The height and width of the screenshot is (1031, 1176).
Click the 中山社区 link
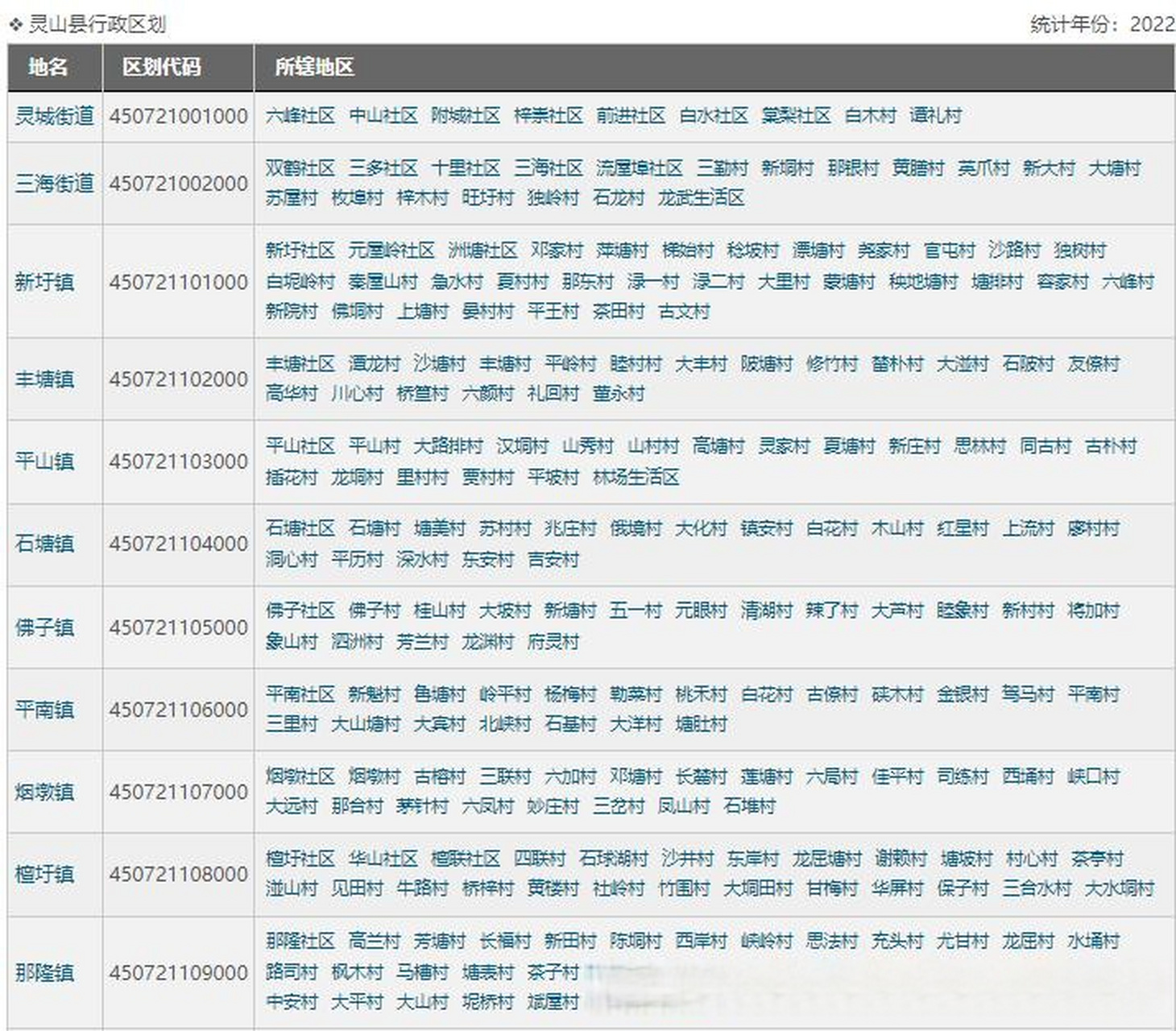coord(383,116)
